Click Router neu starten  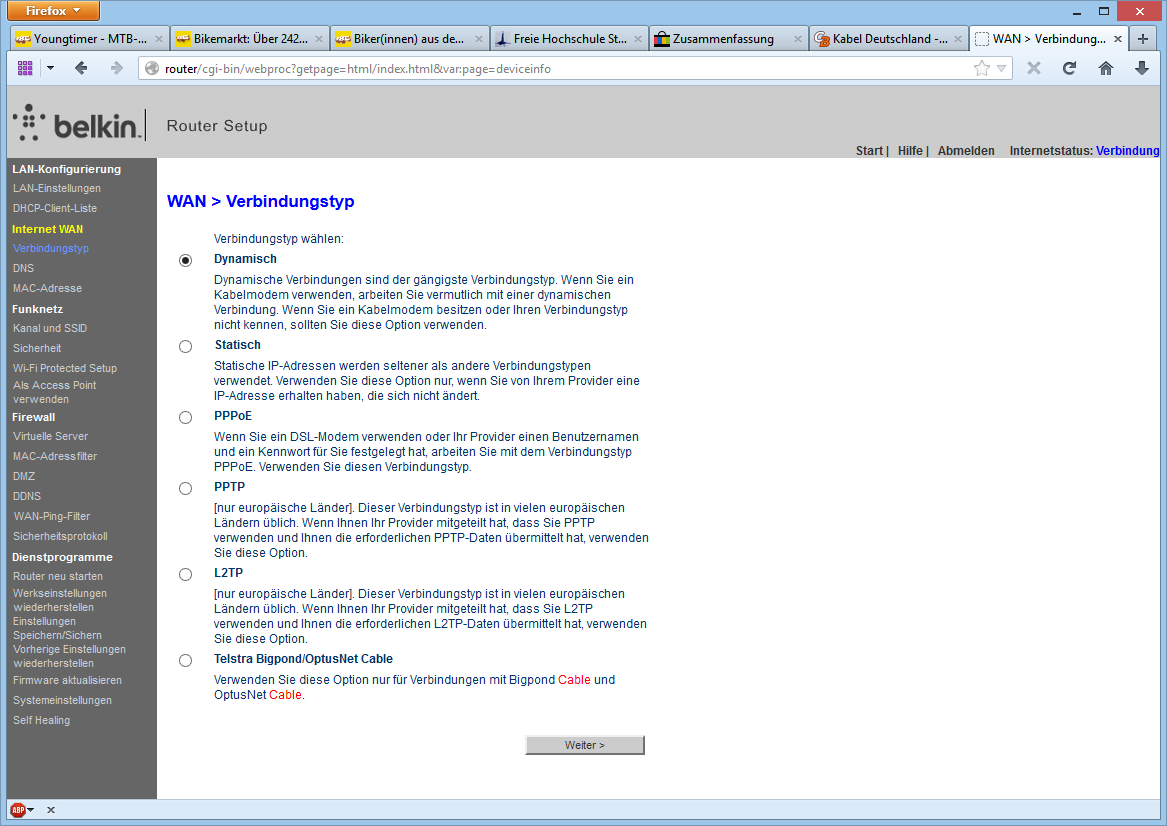pos(58,576)
